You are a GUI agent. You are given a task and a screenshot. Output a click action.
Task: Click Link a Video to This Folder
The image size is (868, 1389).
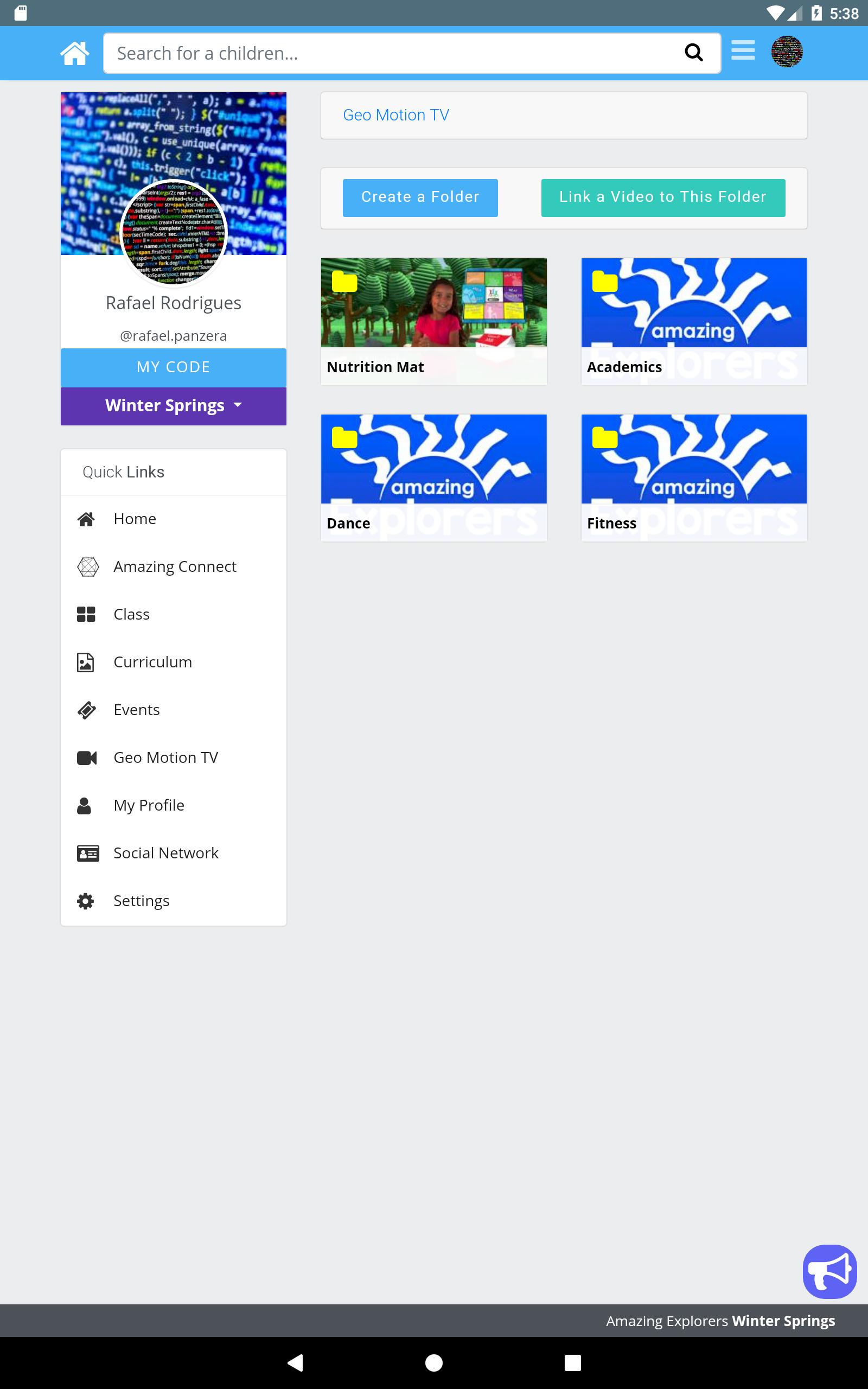tap(663, 197)
